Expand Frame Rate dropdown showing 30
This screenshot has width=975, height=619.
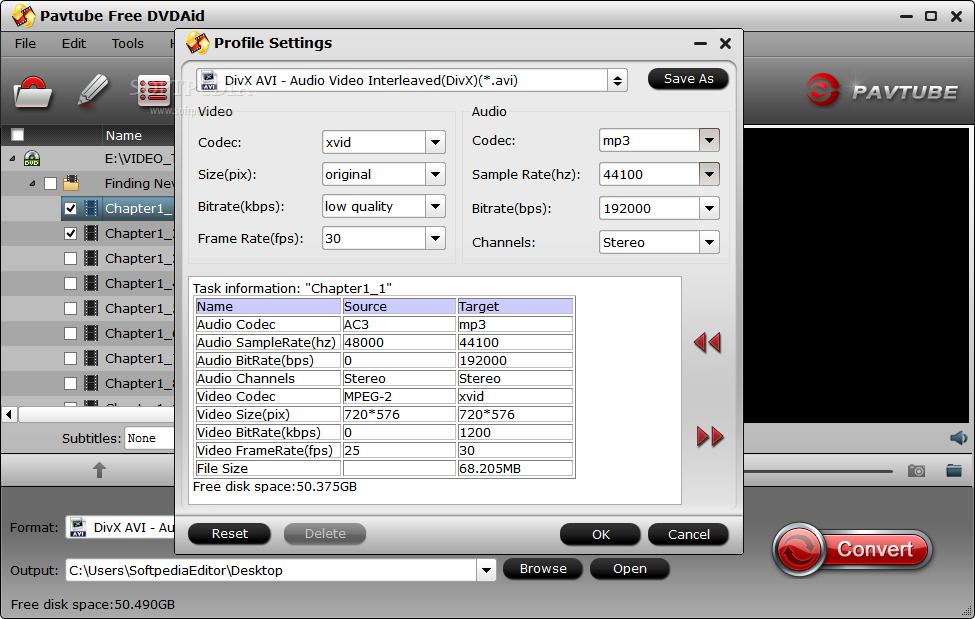coord(435,238)
